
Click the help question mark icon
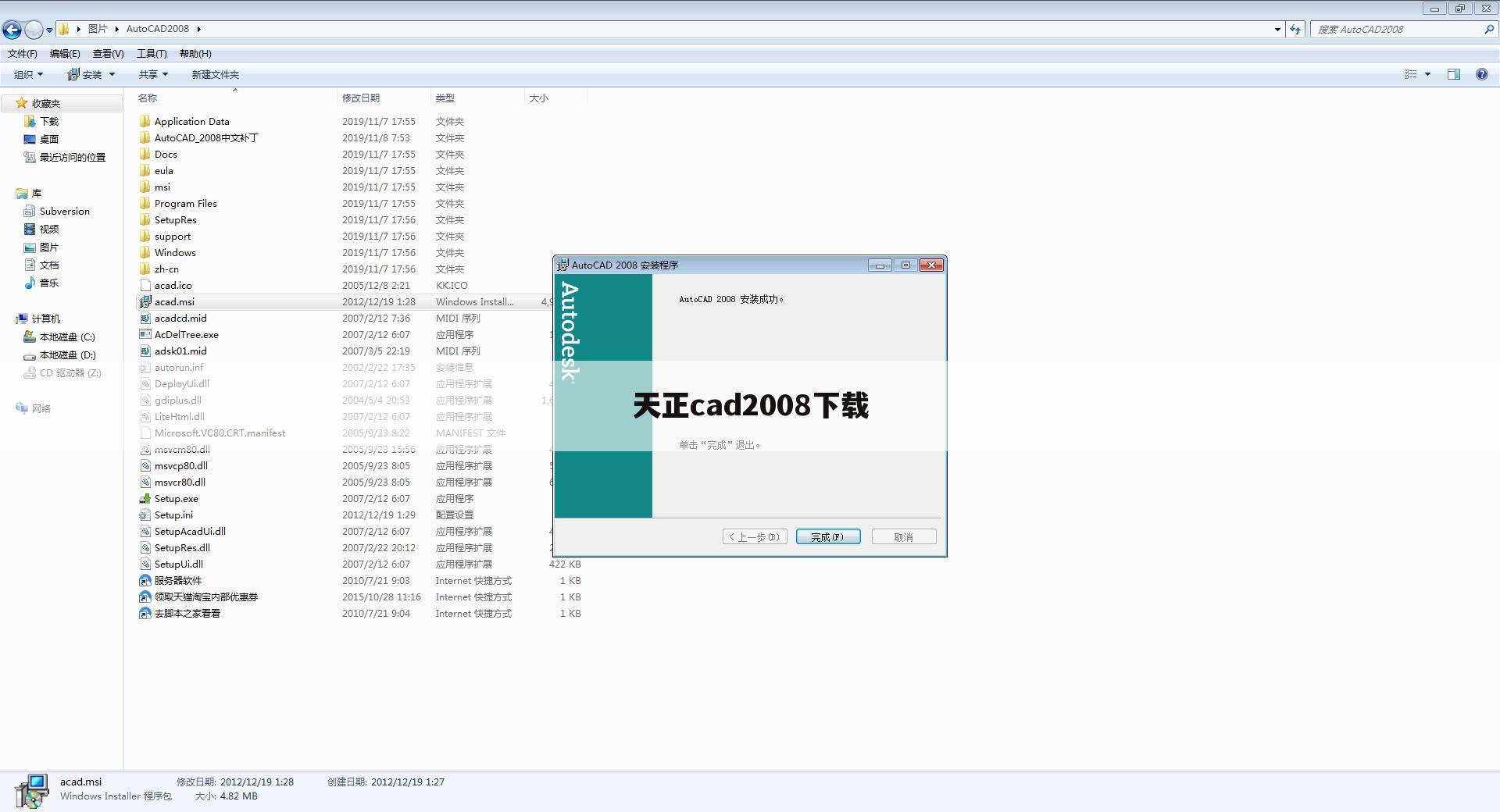click(1481, 74)
